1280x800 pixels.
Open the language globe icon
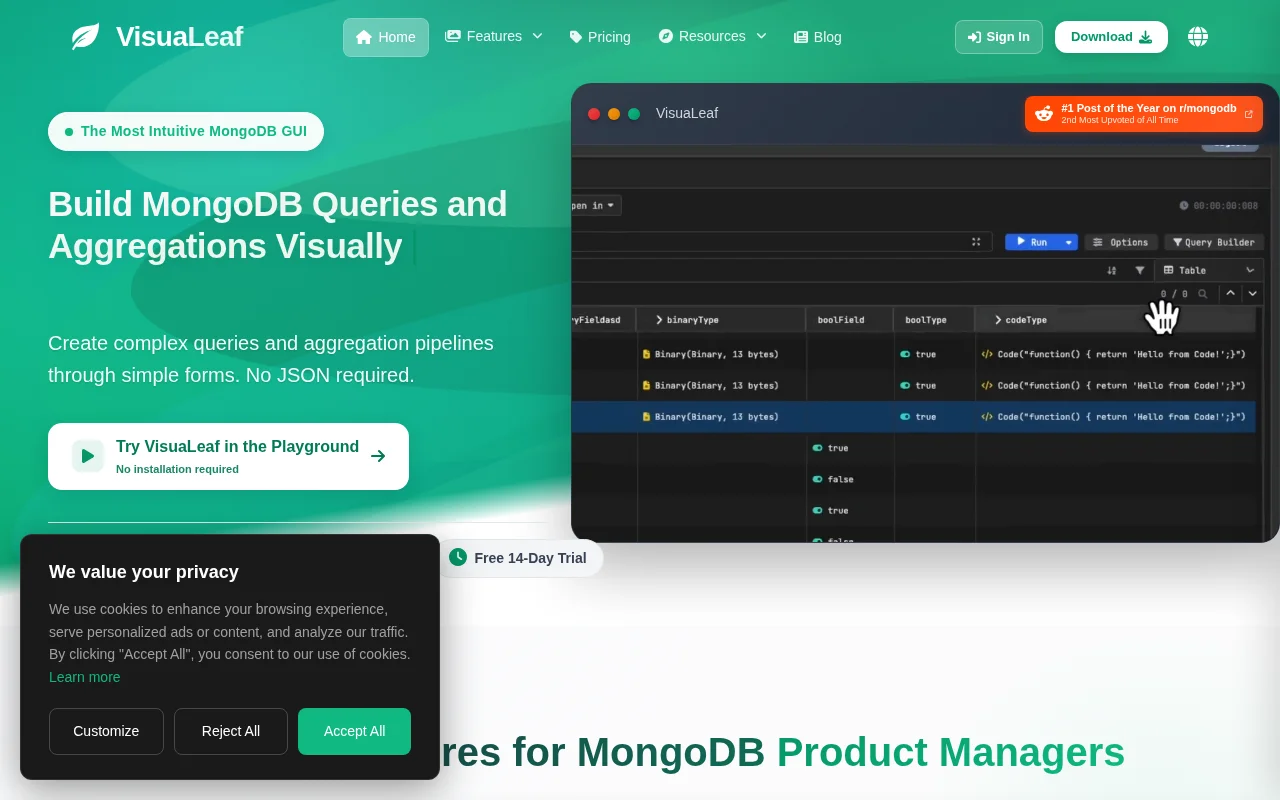point(1198,37)
